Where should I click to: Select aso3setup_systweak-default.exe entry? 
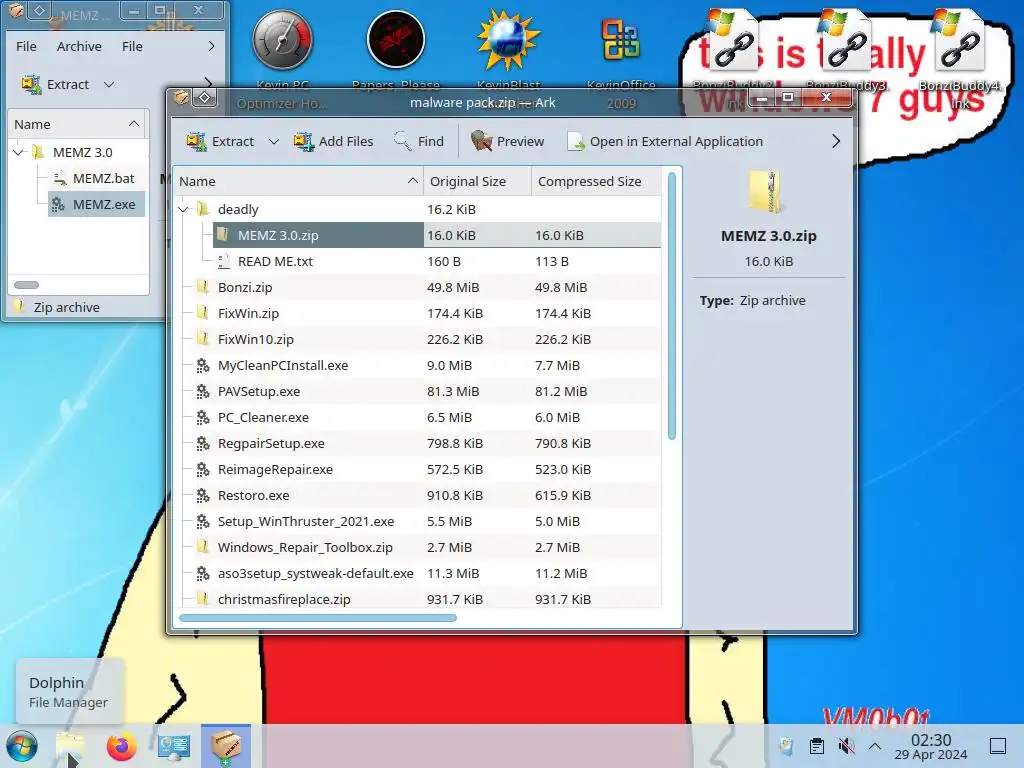point(315,573)
